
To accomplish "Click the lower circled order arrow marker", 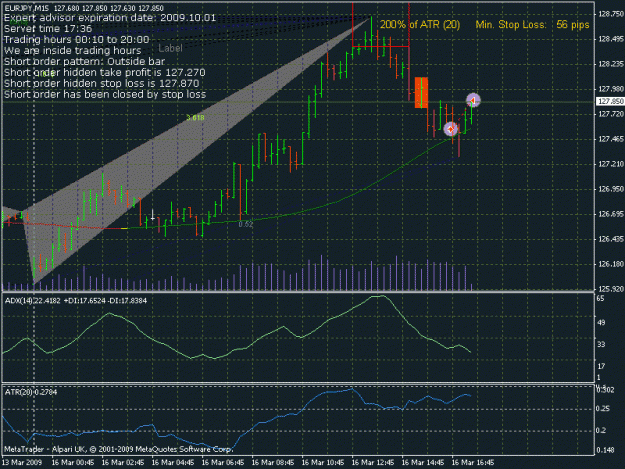I will (x=451, y=129).
